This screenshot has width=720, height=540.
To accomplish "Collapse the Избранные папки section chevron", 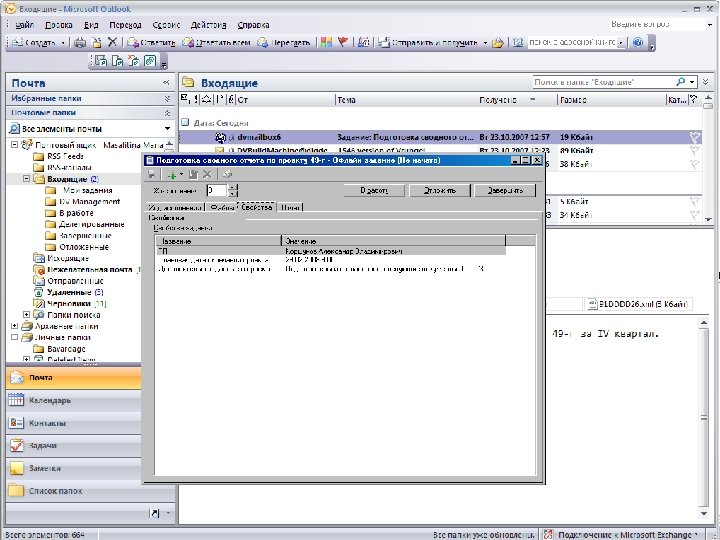I will pos(167,98).
